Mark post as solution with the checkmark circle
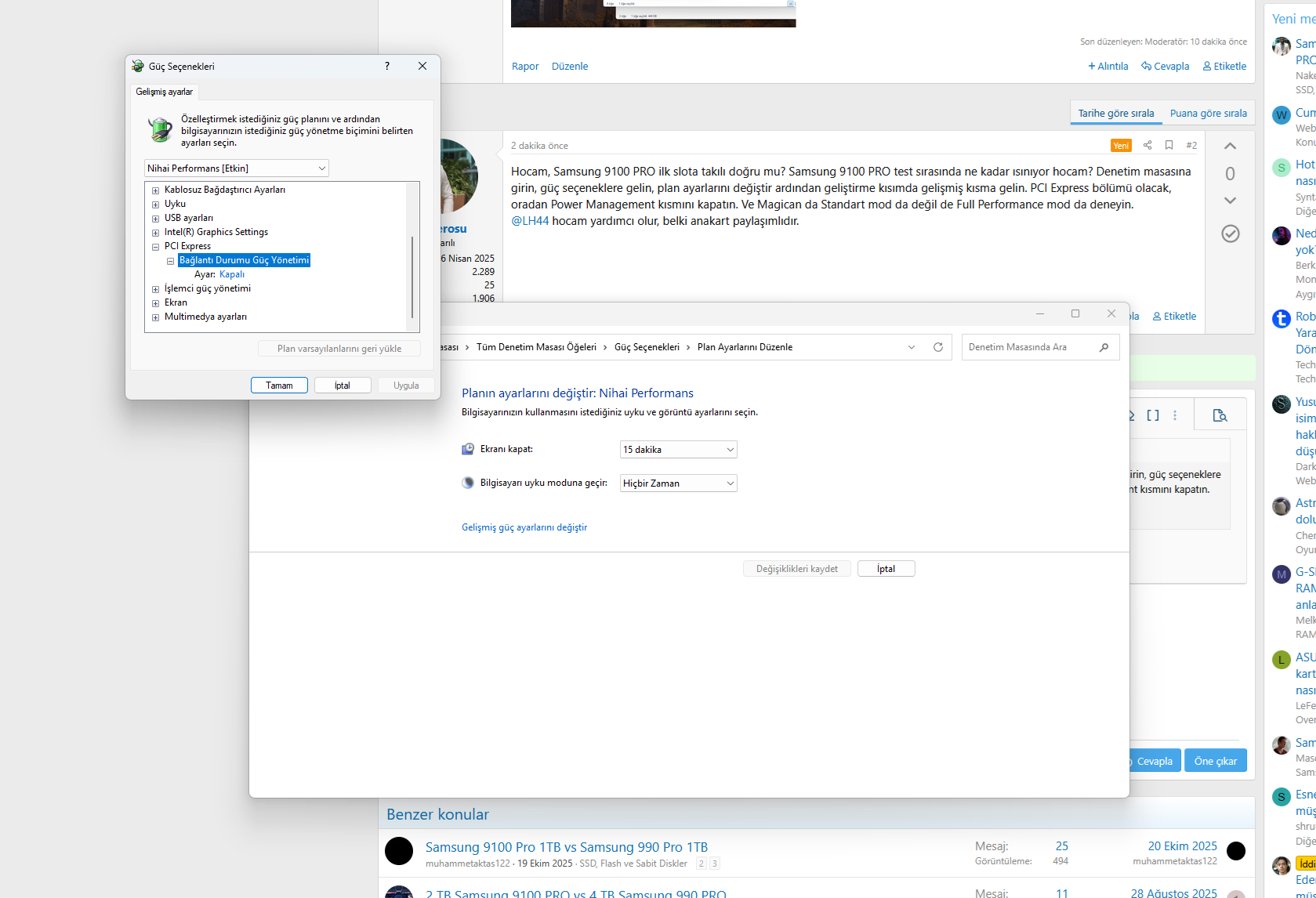This screenshot has width=1316, height=898. pyautogui.click(x=1231, y=234)
